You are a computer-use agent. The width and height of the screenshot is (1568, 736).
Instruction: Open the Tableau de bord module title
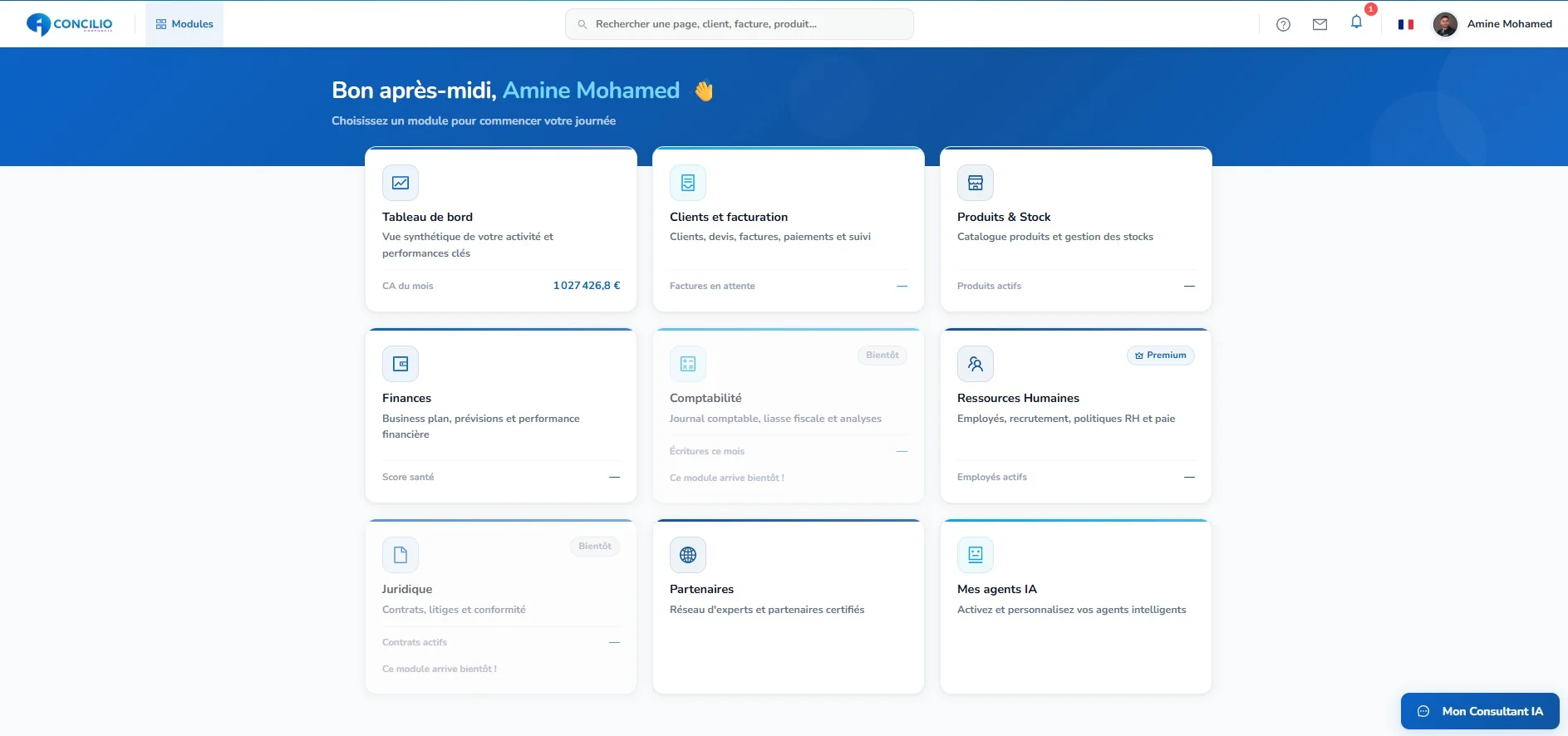pos(427,217)
